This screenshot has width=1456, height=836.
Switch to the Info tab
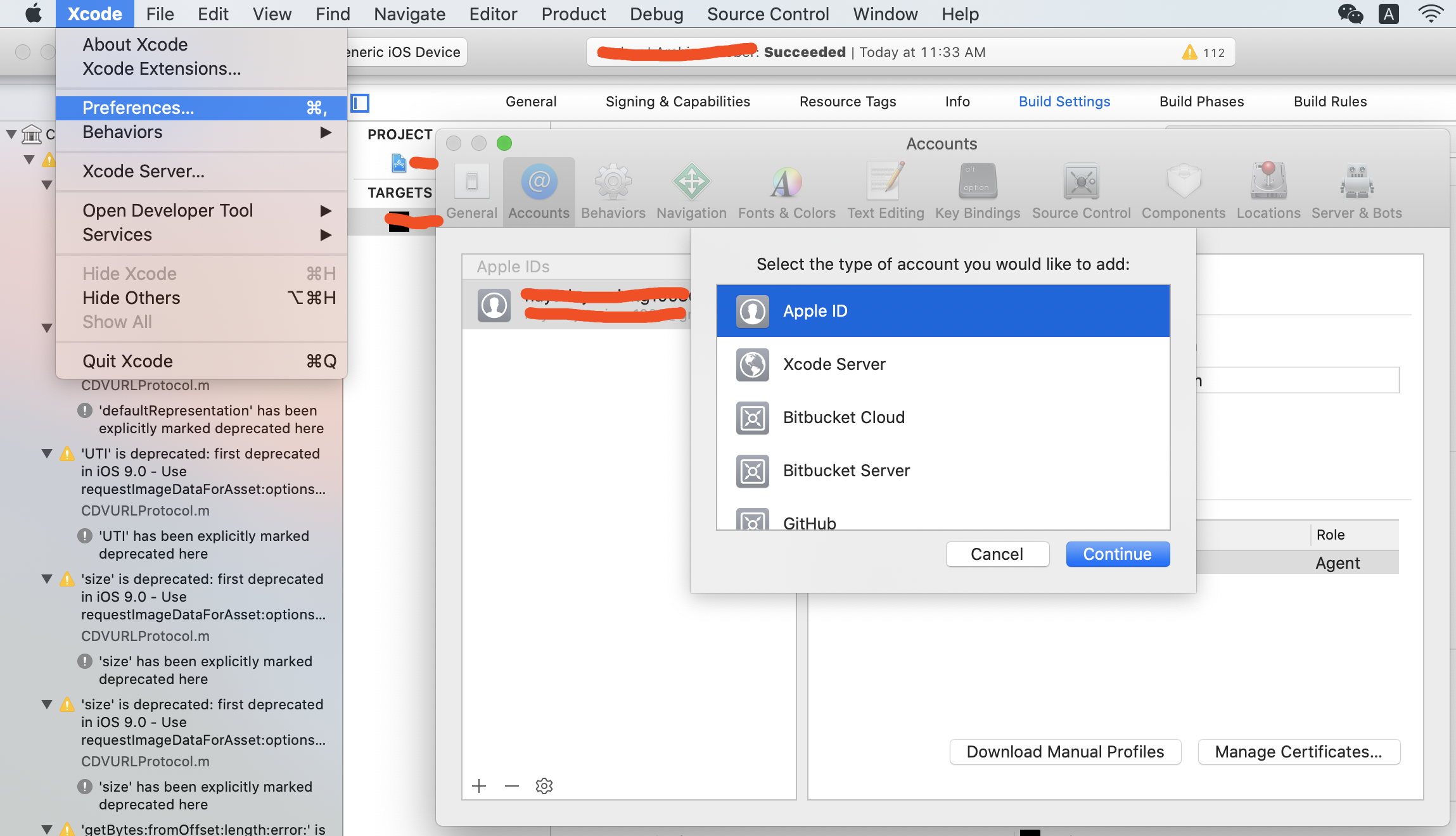point(957,101)
